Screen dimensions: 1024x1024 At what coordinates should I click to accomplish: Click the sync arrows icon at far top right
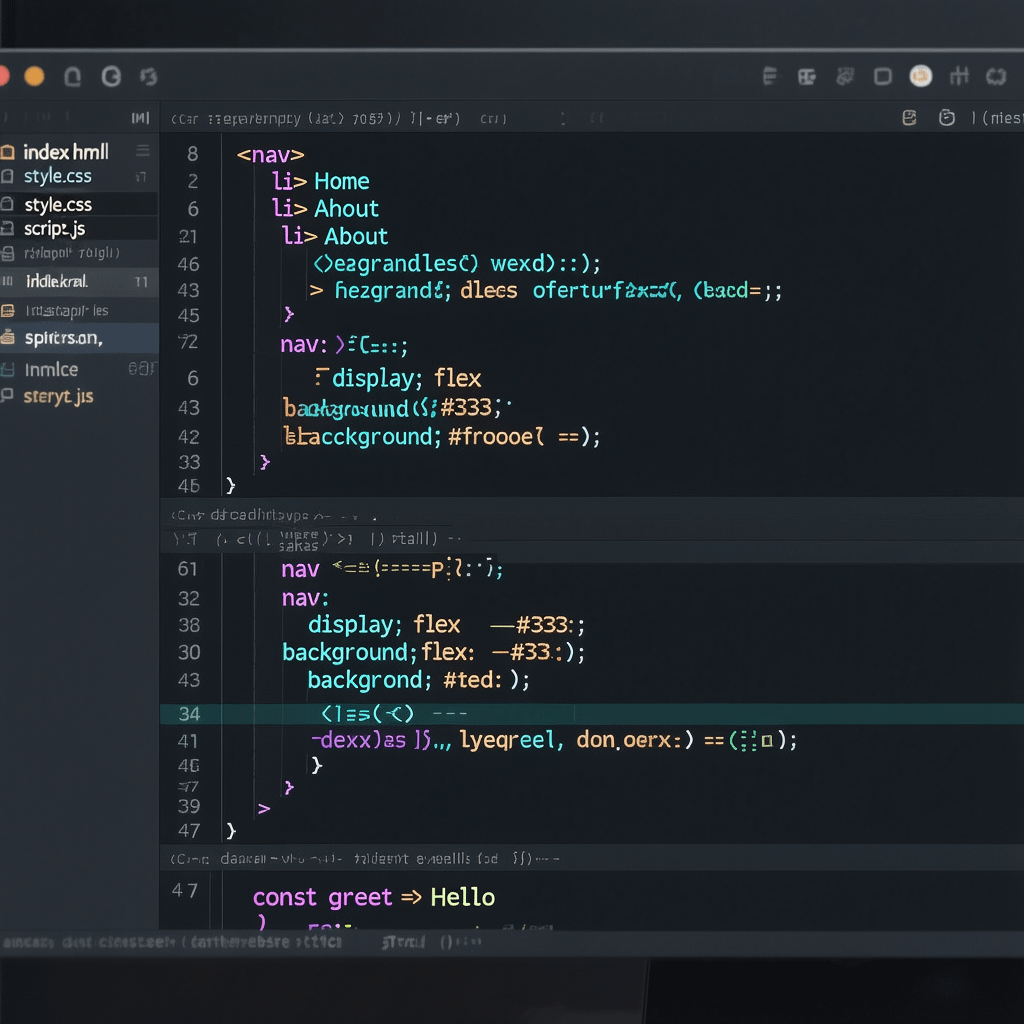[996, 77]
